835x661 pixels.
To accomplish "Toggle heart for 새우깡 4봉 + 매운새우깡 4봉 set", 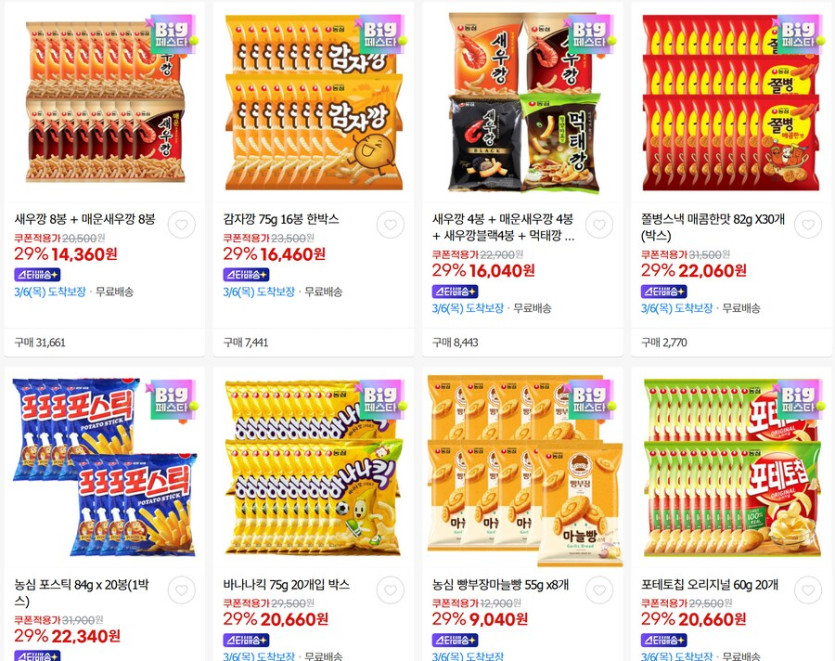I will coord(599,225).
